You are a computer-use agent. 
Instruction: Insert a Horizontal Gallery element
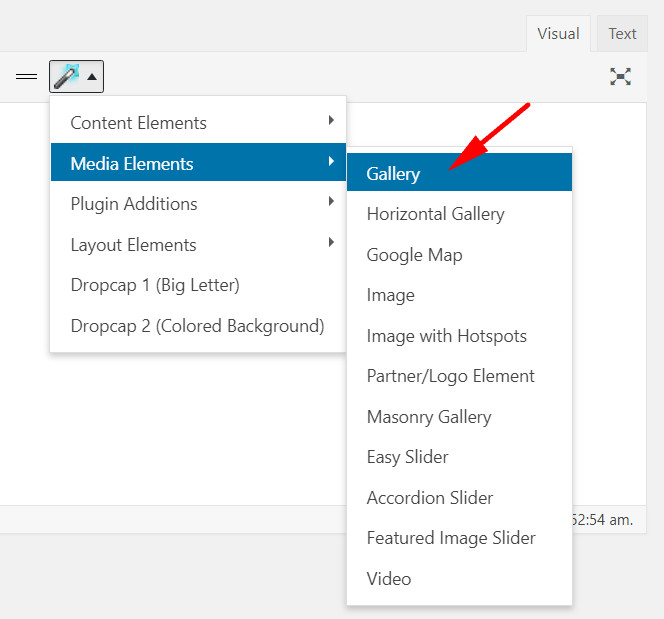click(x=459, y=214)
